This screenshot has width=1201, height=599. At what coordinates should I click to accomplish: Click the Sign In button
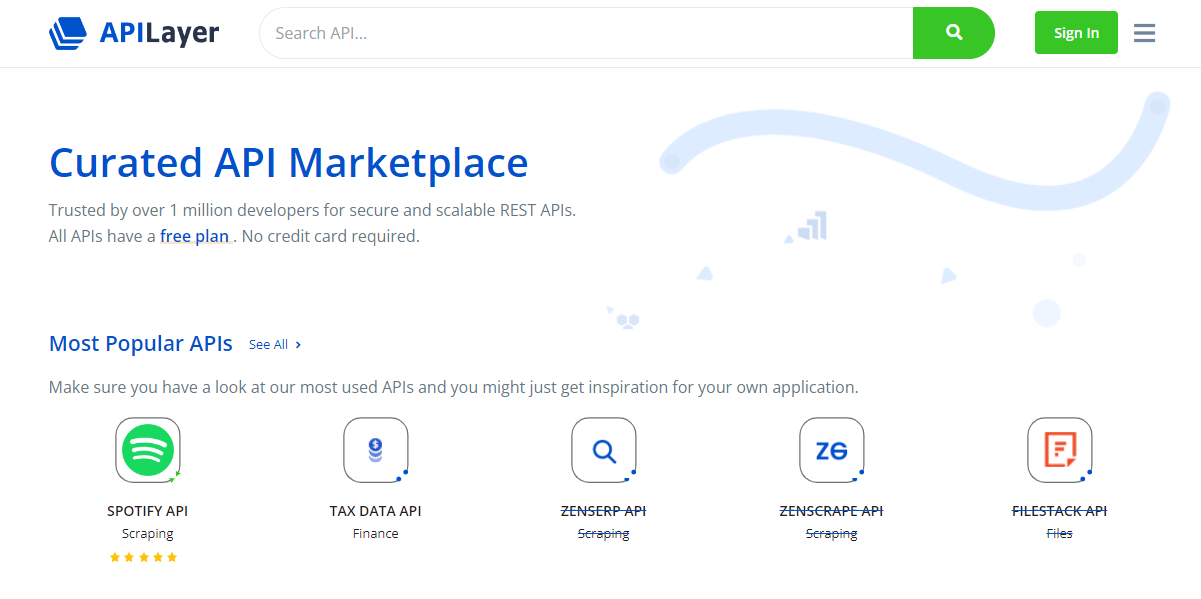(1076, 33)
